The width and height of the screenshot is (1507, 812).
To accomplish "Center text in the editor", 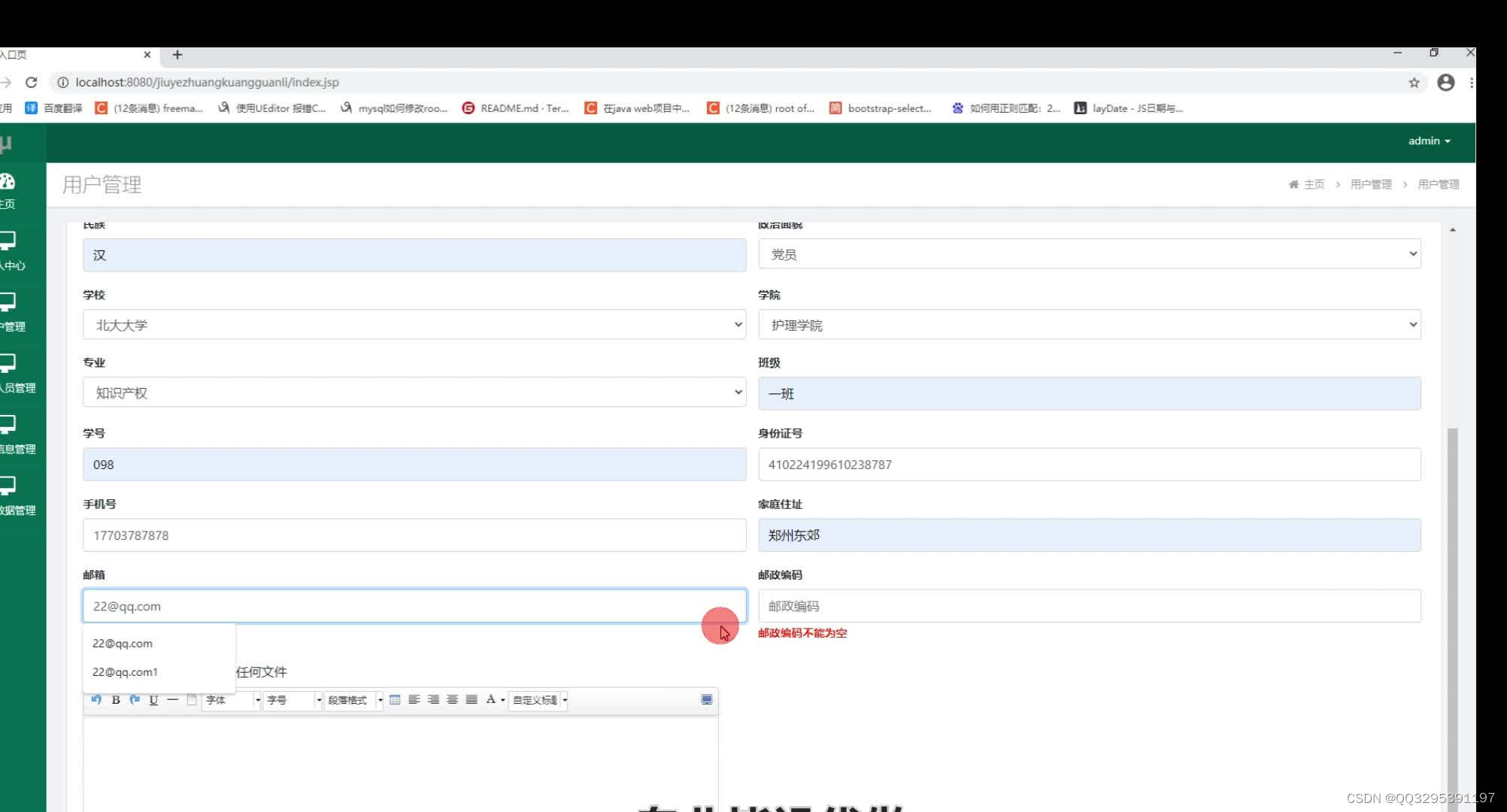I will click(452, 699).
